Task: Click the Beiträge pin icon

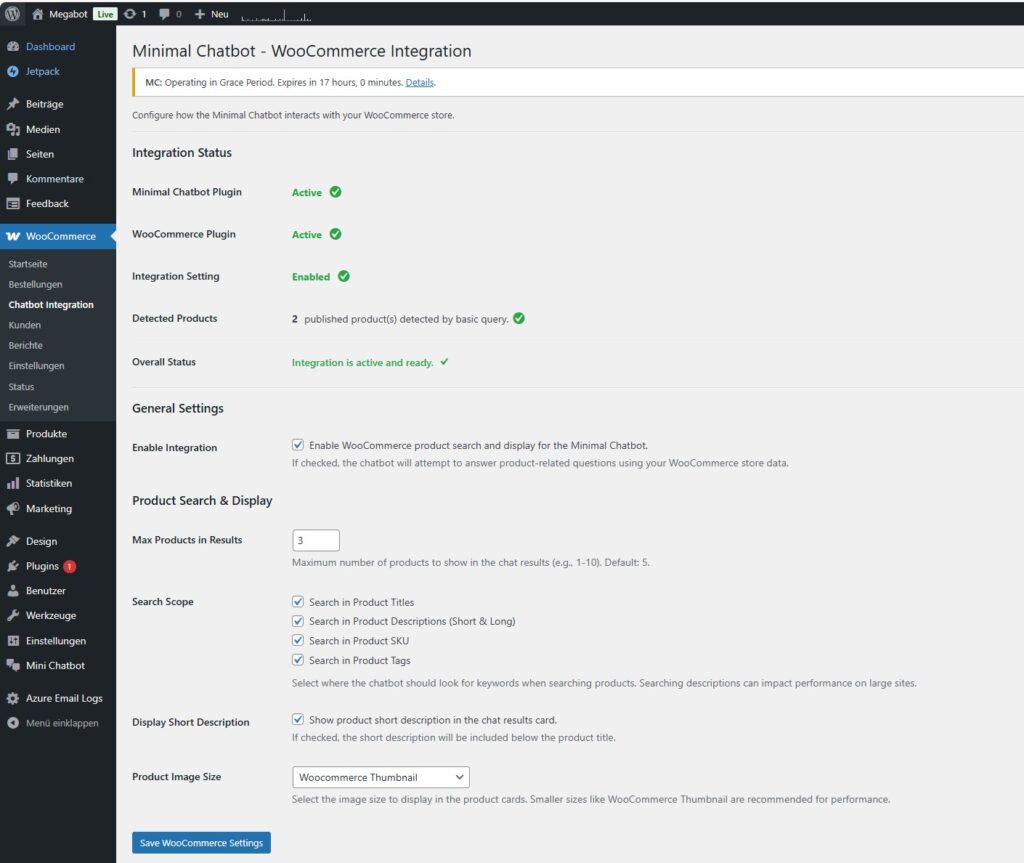Action: tap(13, 104)
